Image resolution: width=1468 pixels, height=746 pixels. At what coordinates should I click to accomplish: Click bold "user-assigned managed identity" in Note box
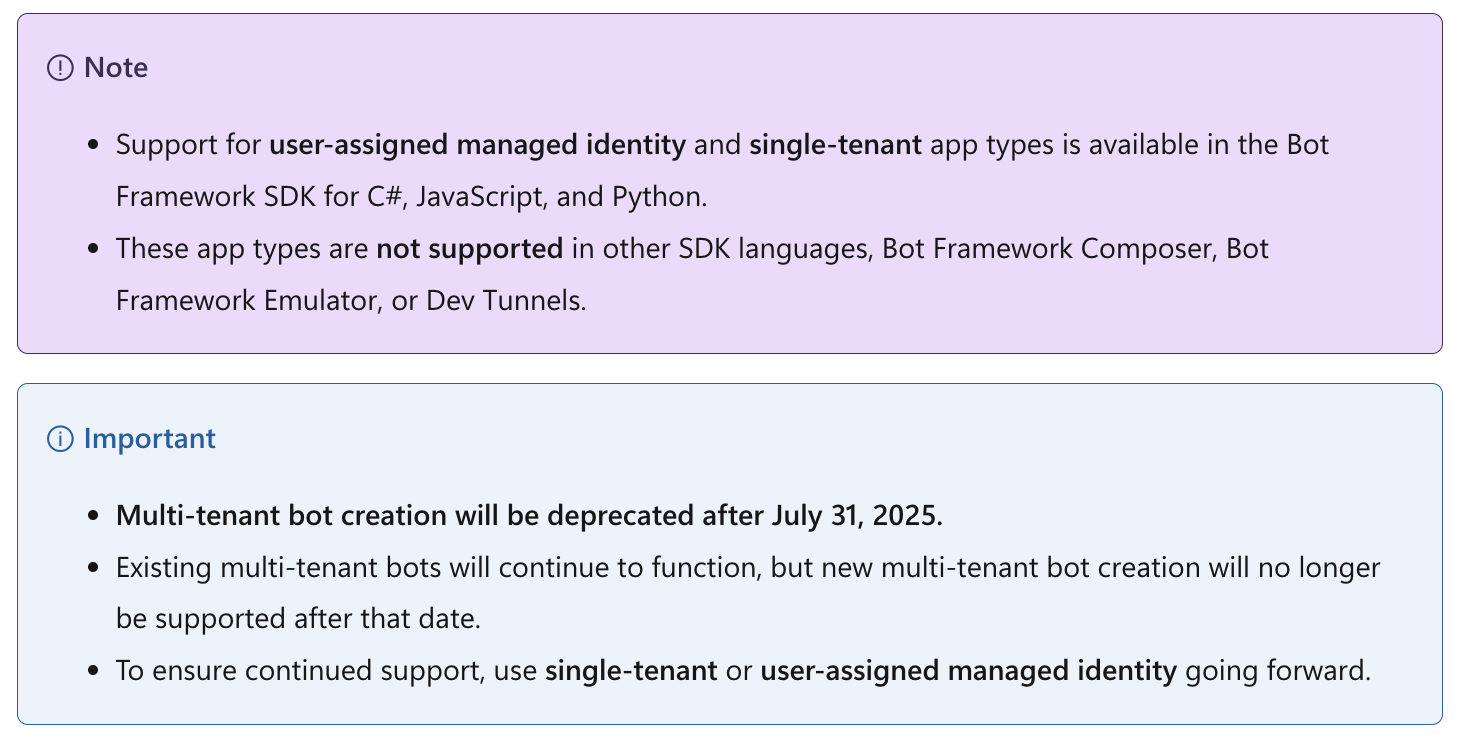(x=477, y=145)
